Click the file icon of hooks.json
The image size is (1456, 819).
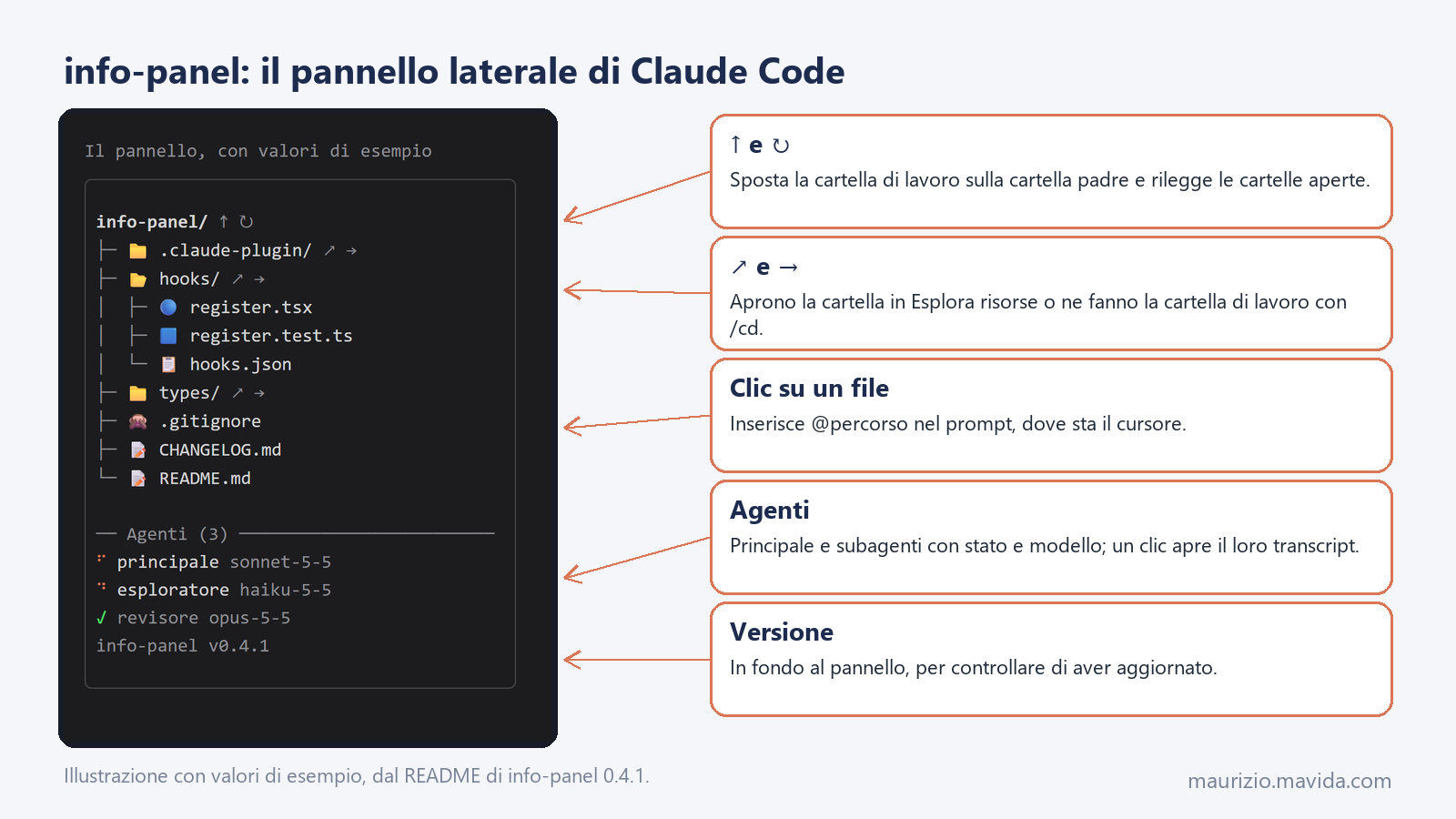click(x=168, y=364)
